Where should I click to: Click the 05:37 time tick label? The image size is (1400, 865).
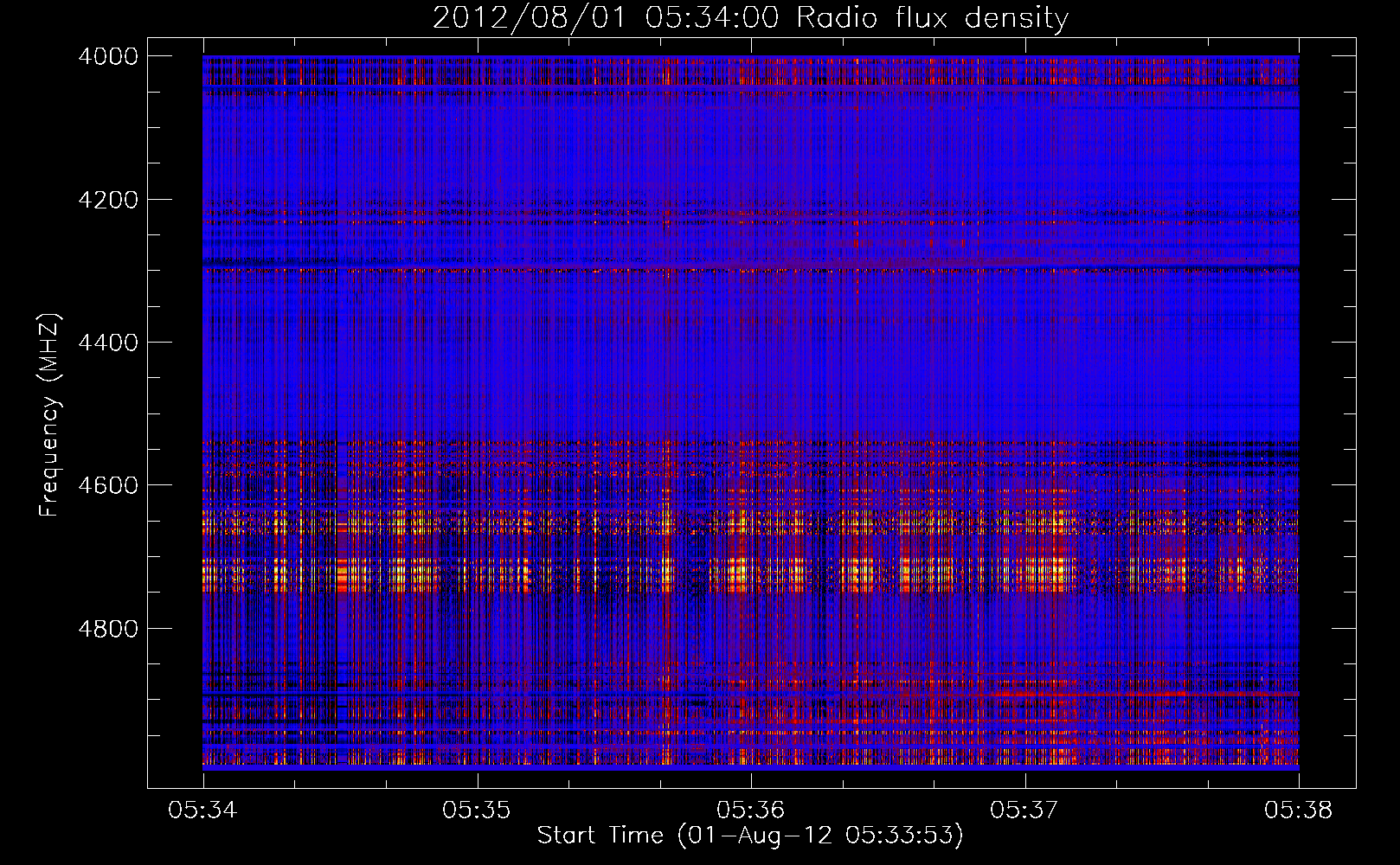point(1024,811)
